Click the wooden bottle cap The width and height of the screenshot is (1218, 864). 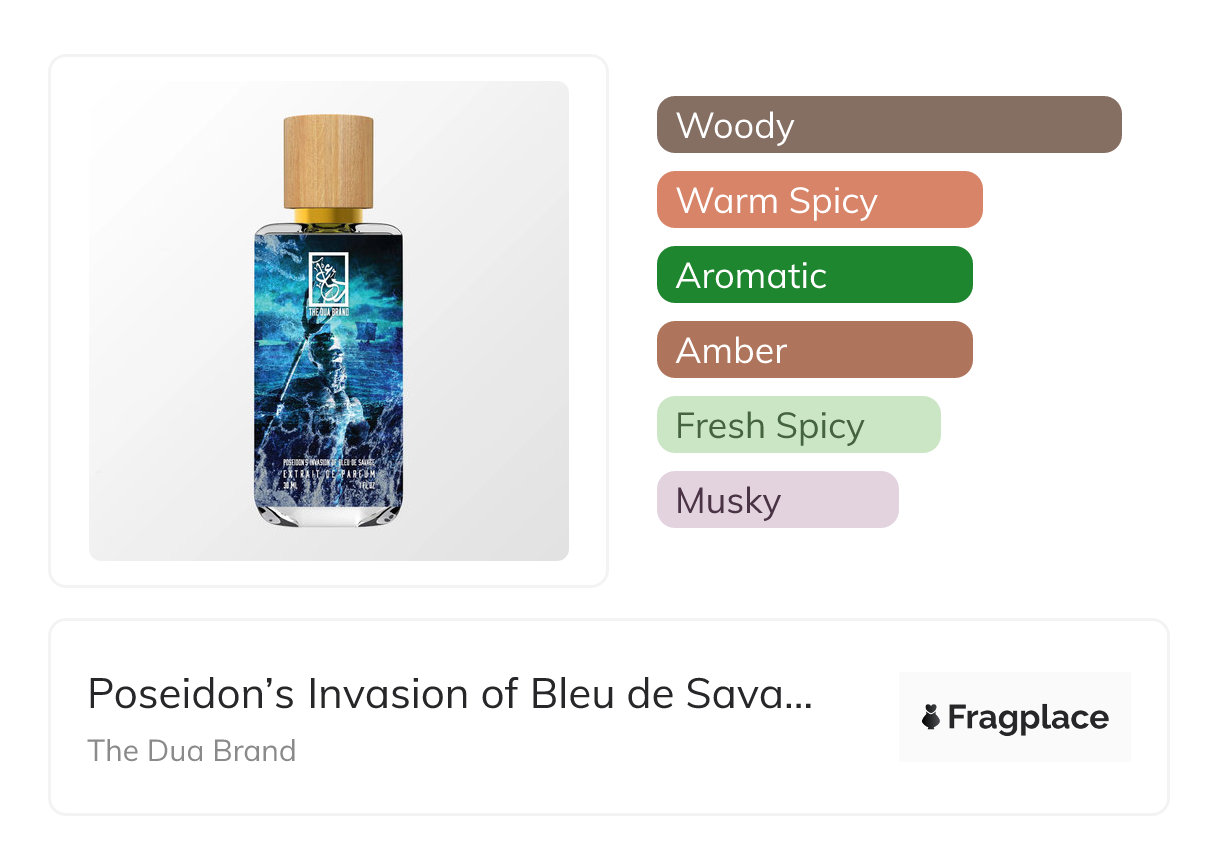point(328,162)
